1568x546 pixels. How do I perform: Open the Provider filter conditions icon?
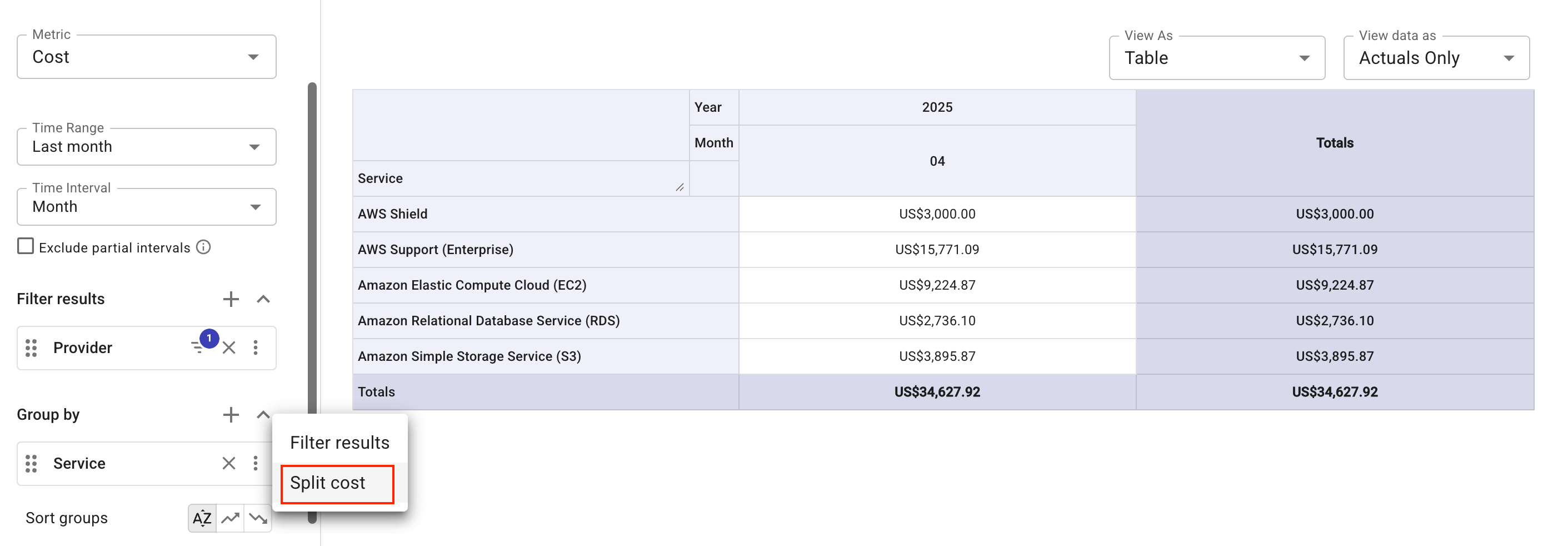198,347
